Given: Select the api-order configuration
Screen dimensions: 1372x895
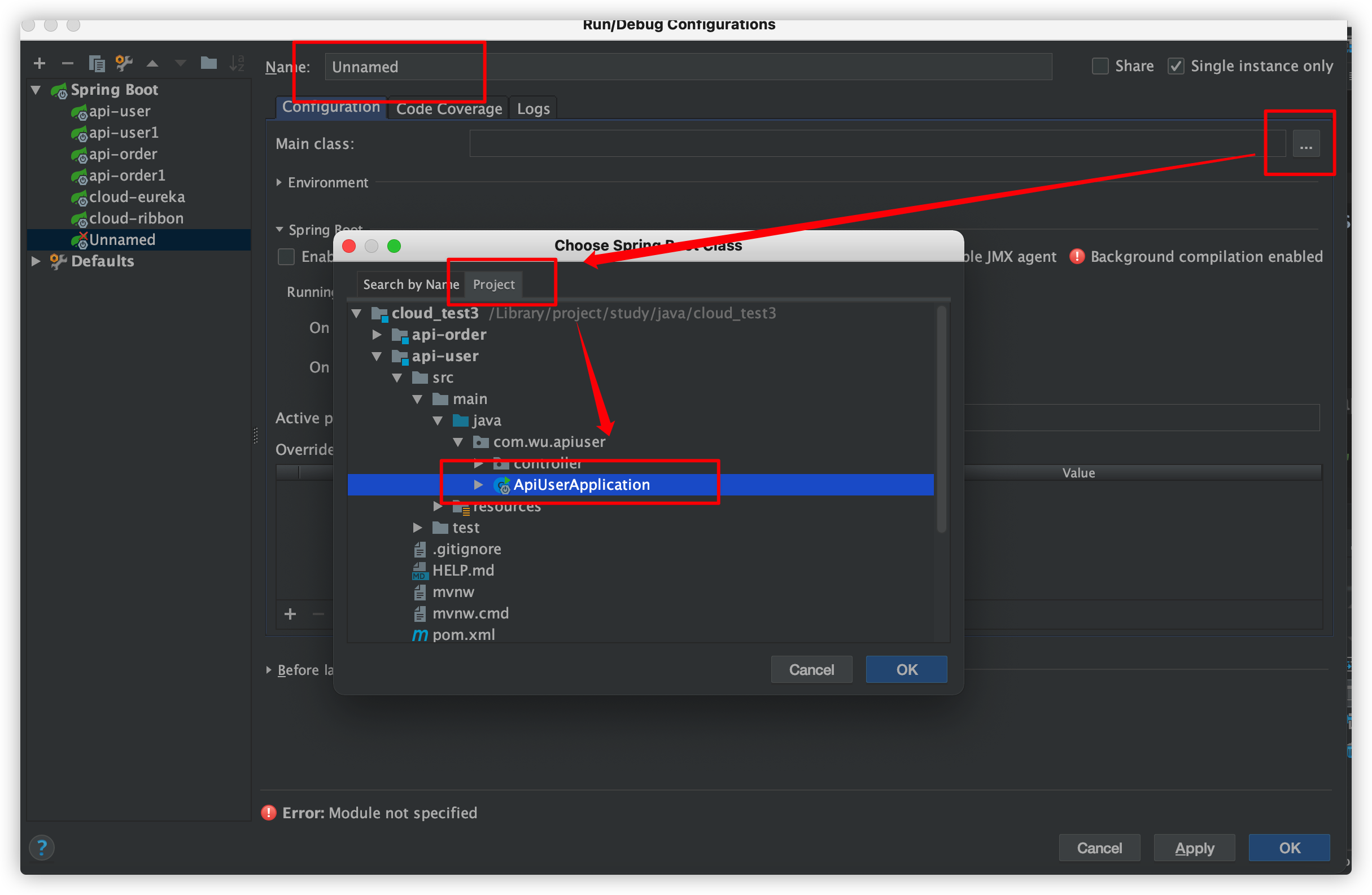Looking at the screenshot, I should [x=123, y=154].
